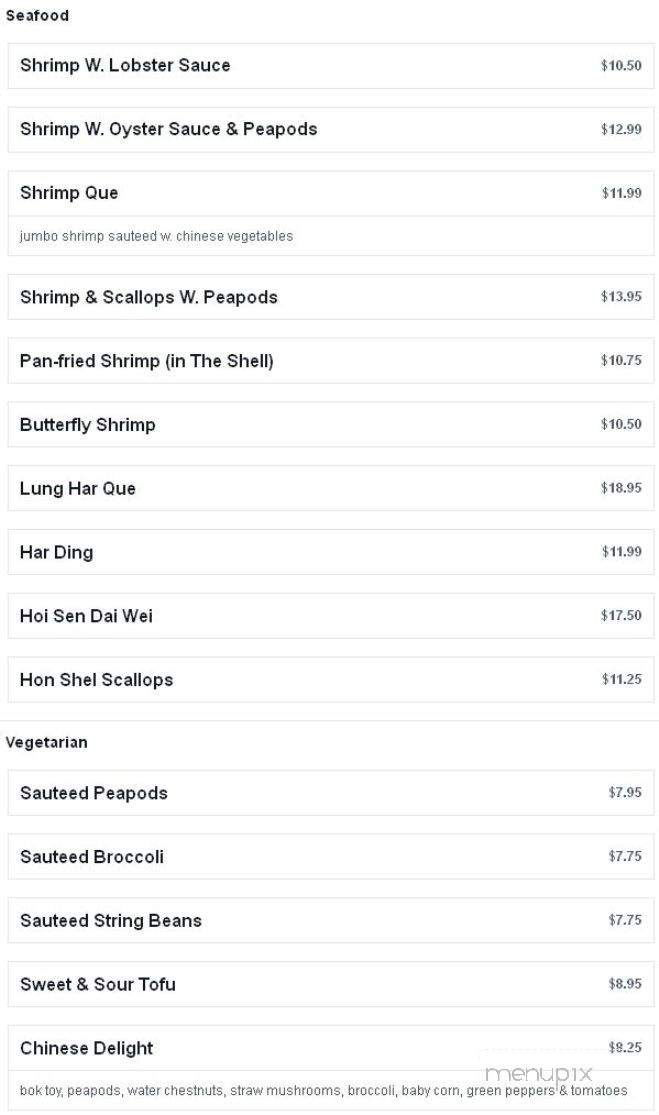Click the menupix watermark logo
659x1115 pixels.
[538, 1074]
